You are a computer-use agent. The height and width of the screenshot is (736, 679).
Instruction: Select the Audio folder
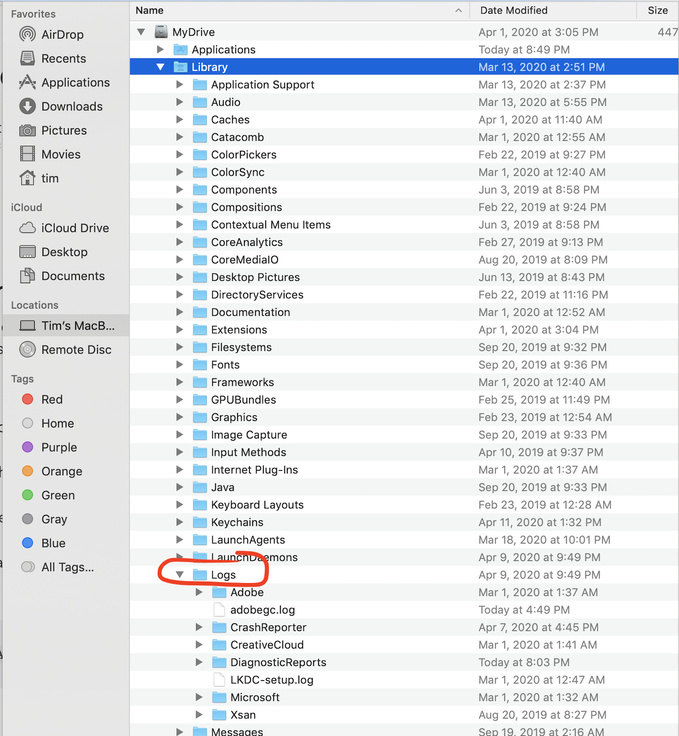(226, 102)
